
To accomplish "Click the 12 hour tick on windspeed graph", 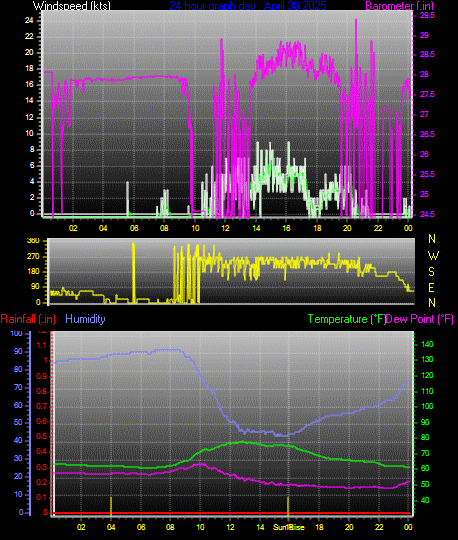I will 225,228.
